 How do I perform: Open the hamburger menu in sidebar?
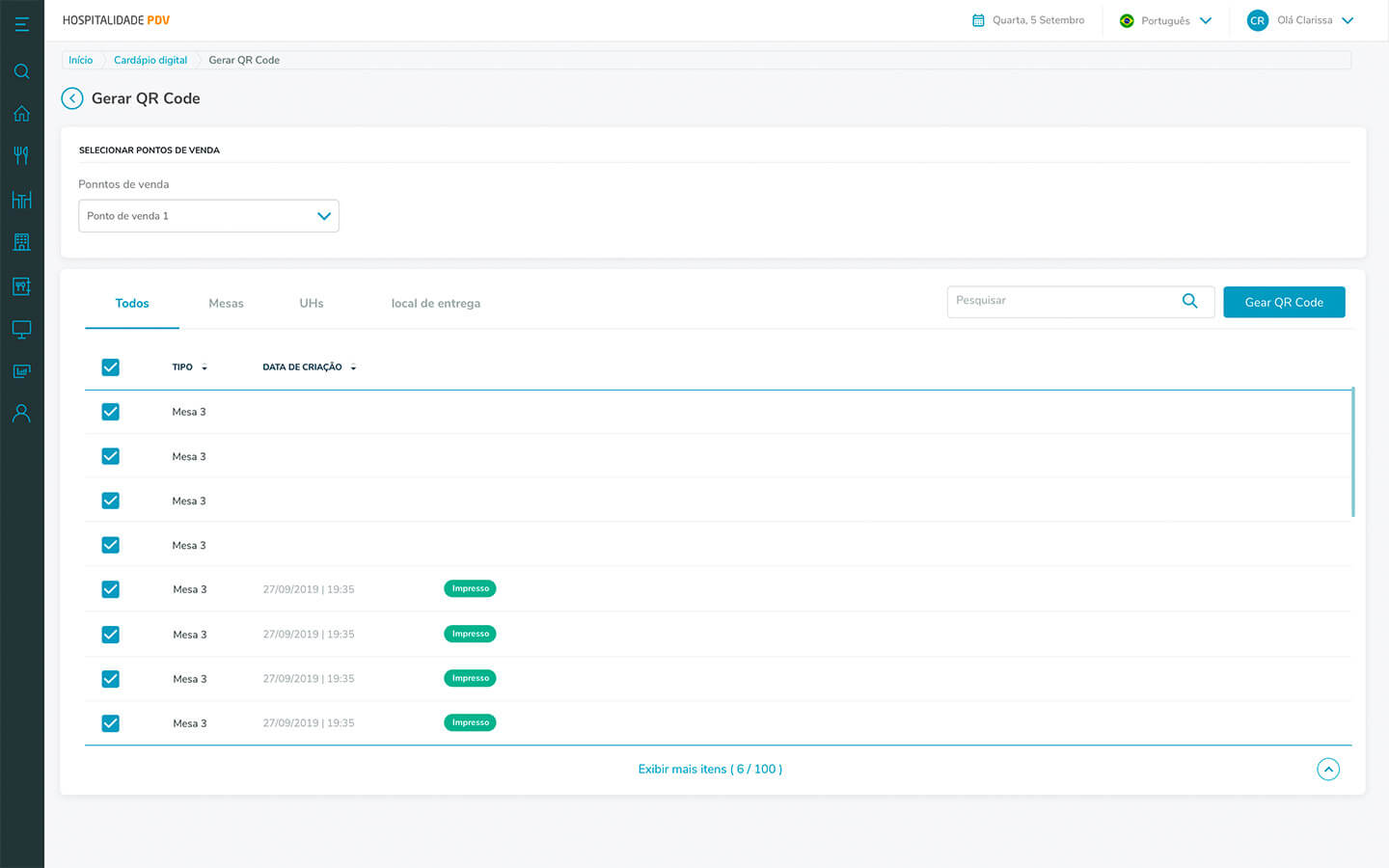click(x=21, y=24)
